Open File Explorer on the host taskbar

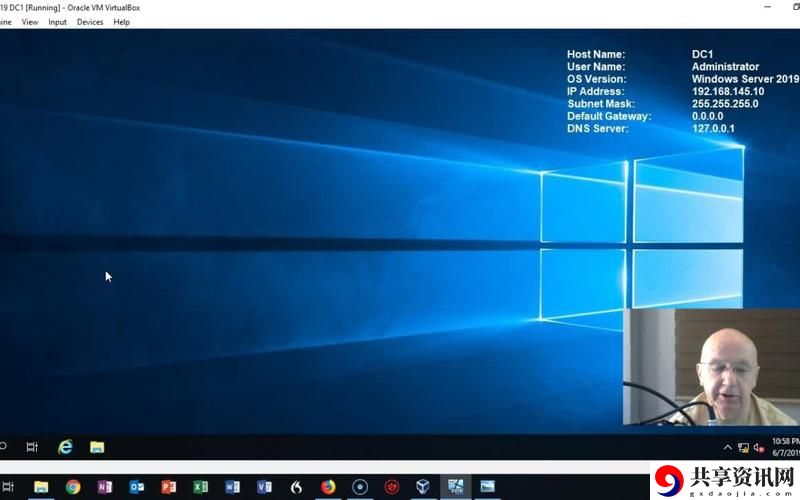[x=41, y=487]
